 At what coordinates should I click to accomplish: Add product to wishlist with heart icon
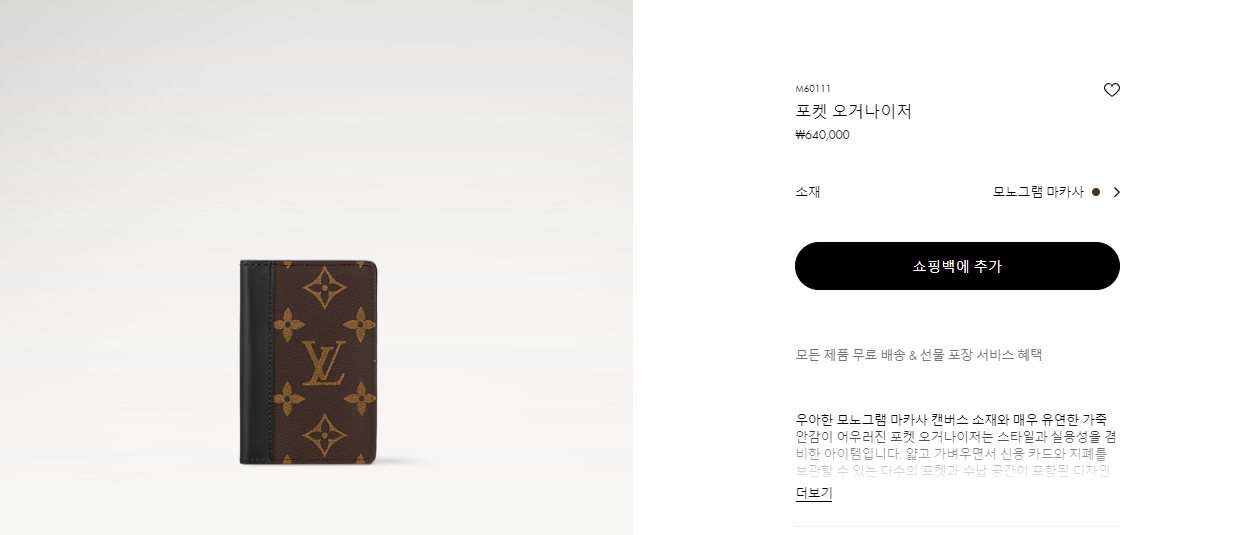pyautogui.click(x=1111, y=90)
